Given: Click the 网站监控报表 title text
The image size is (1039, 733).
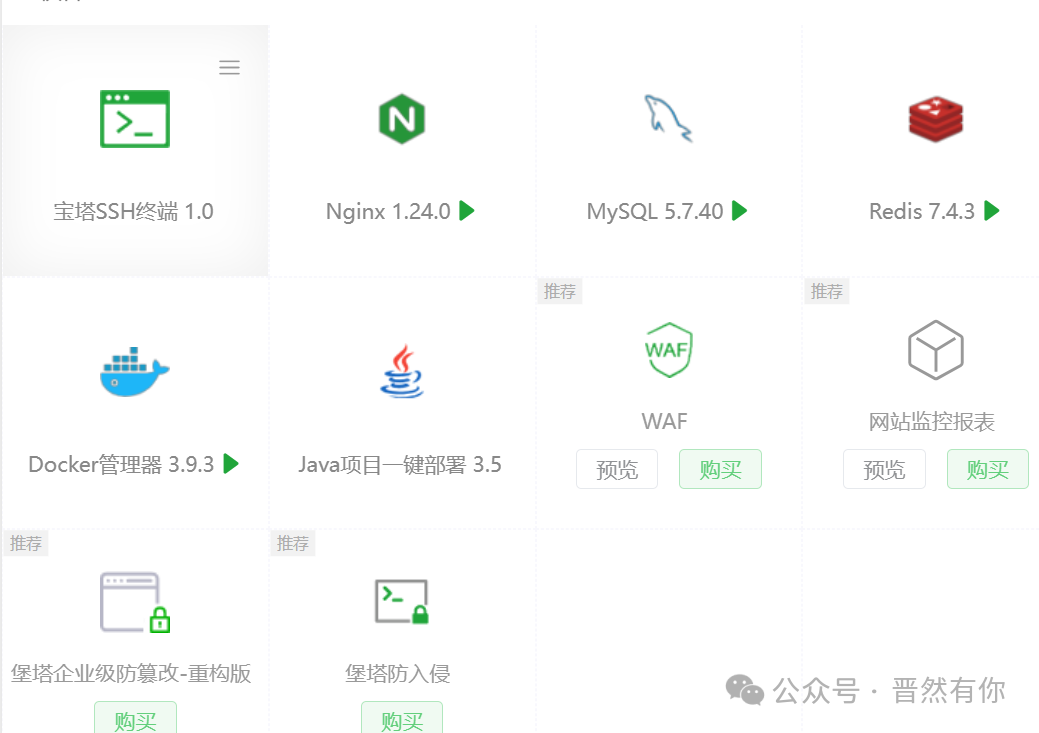Looking at the screenshot, I should (932, 422).
